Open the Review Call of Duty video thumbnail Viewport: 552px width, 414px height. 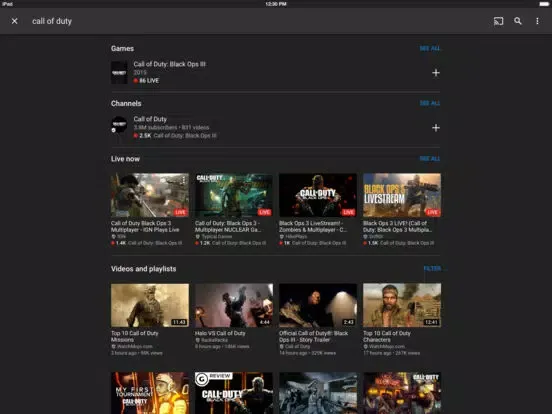click(234, 393)
